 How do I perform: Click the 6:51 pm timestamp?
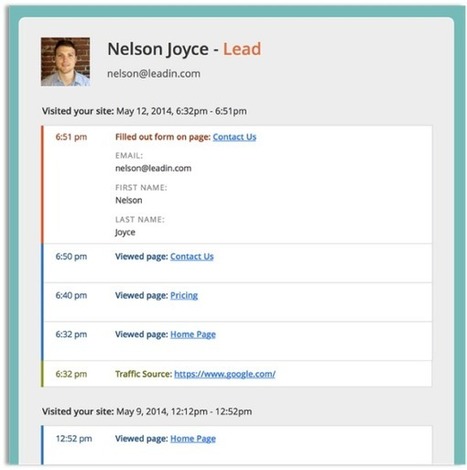71,137
